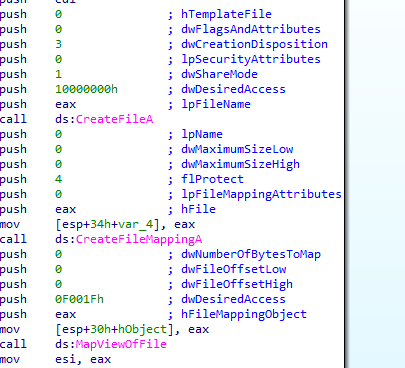Click the hFileMappingObject comment

click(x=244, y=314)
